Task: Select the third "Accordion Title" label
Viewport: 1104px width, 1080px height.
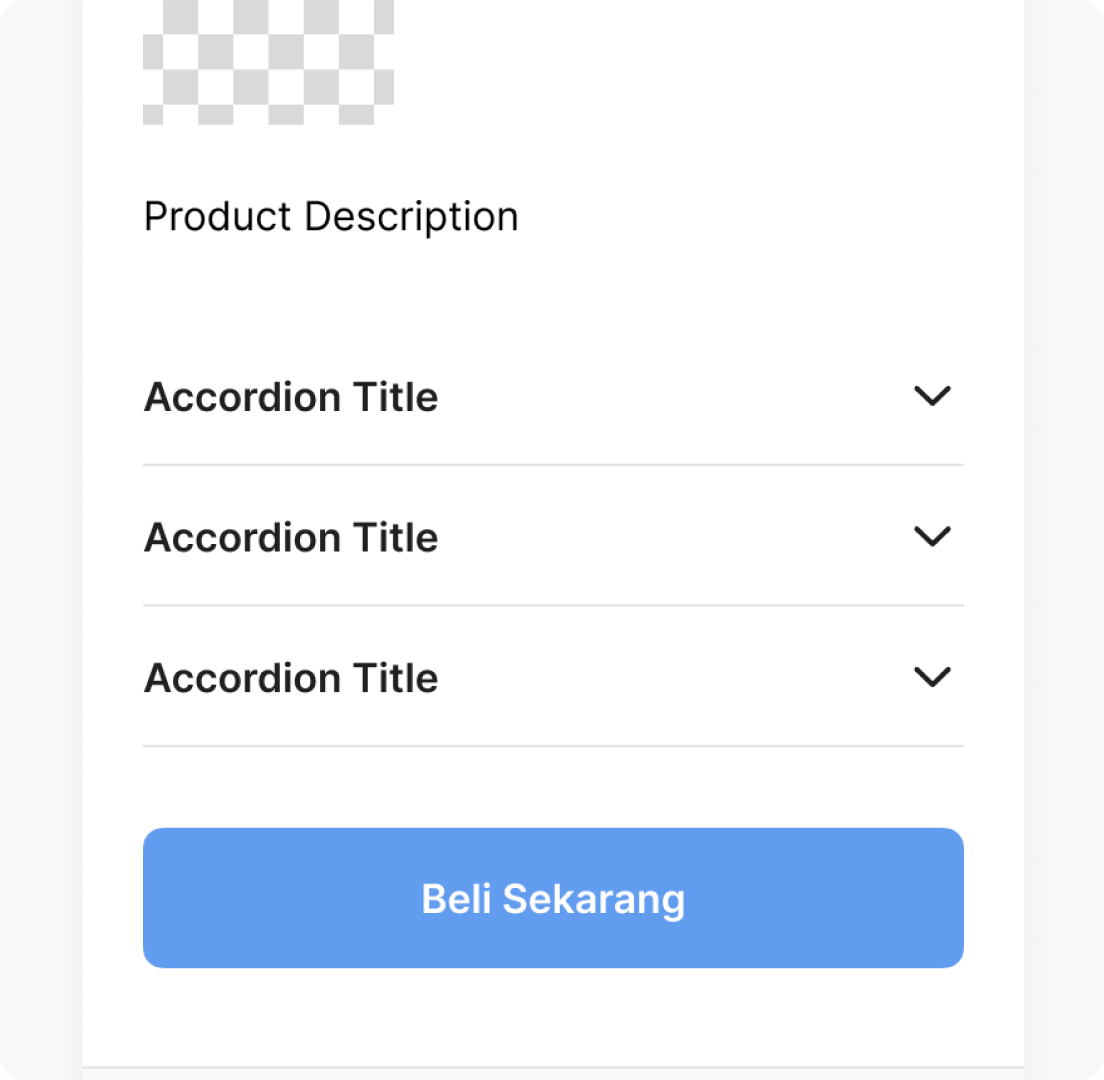Action: tap(291, 678)
